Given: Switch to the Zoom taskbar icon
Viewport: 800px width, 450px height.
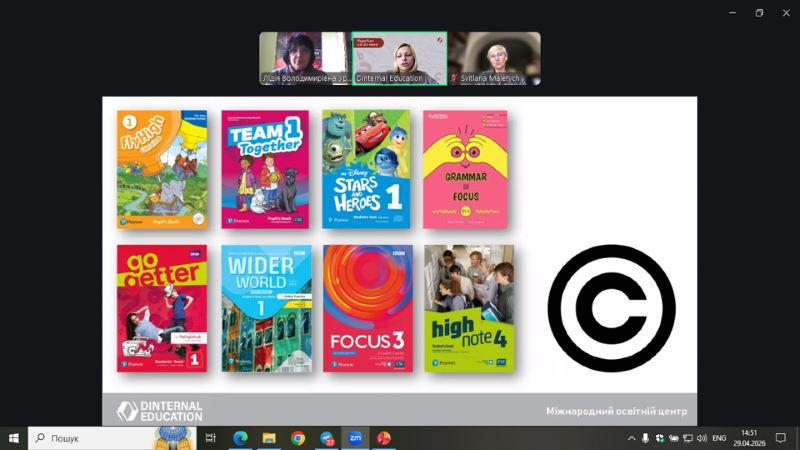Looking at the screenshot, I should pyautogui.click(x=355, y=438).
